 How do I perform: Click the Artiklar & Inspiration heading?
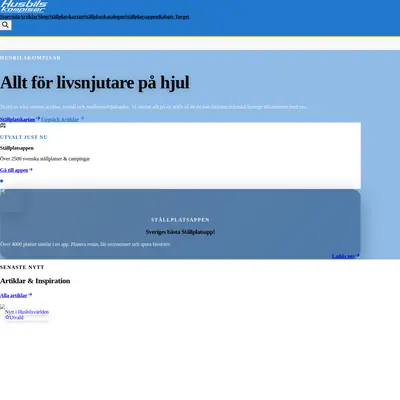[35, 281]
